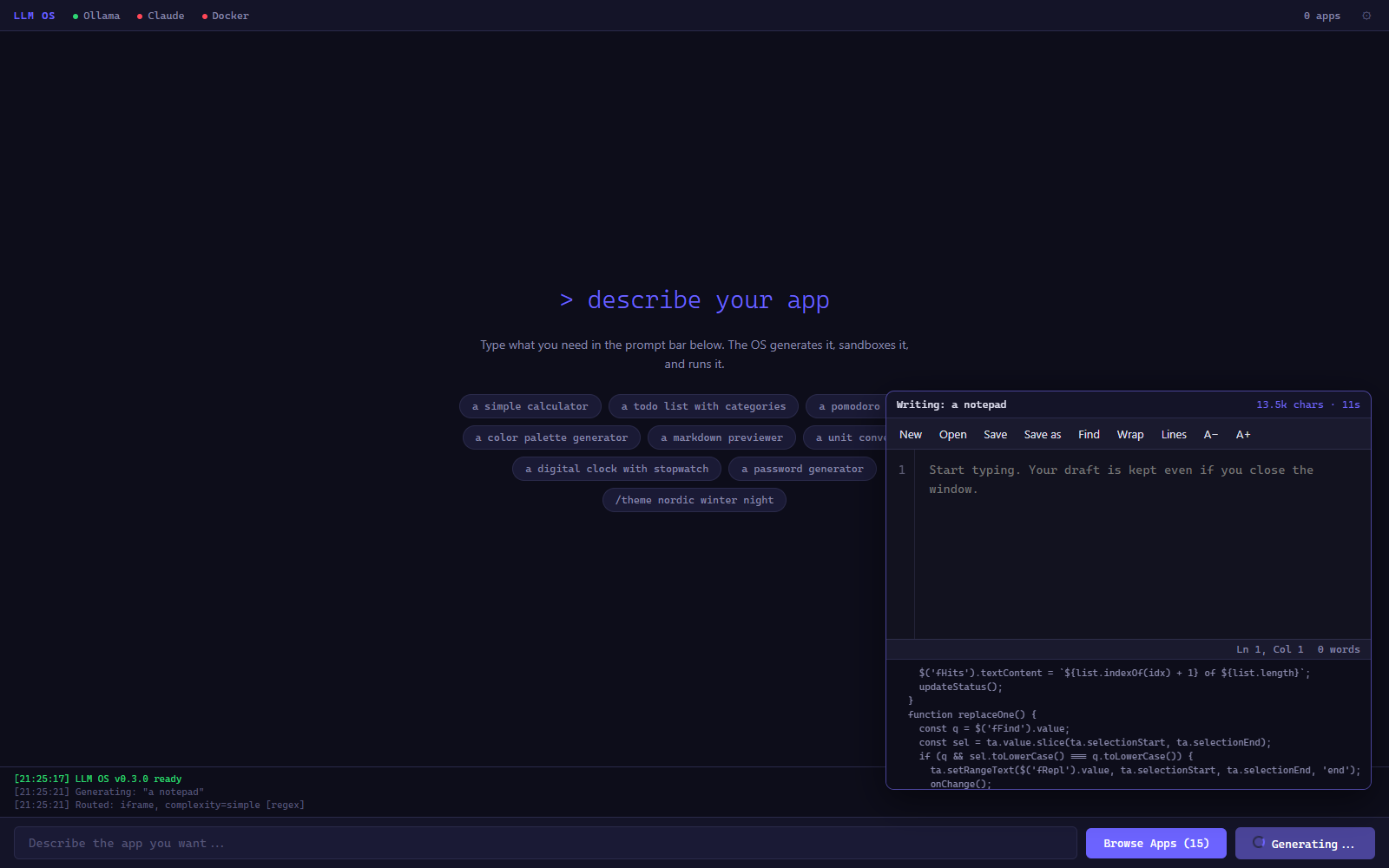Click the LLM OS logo
1389x868 pixels.
pos(35,16)
